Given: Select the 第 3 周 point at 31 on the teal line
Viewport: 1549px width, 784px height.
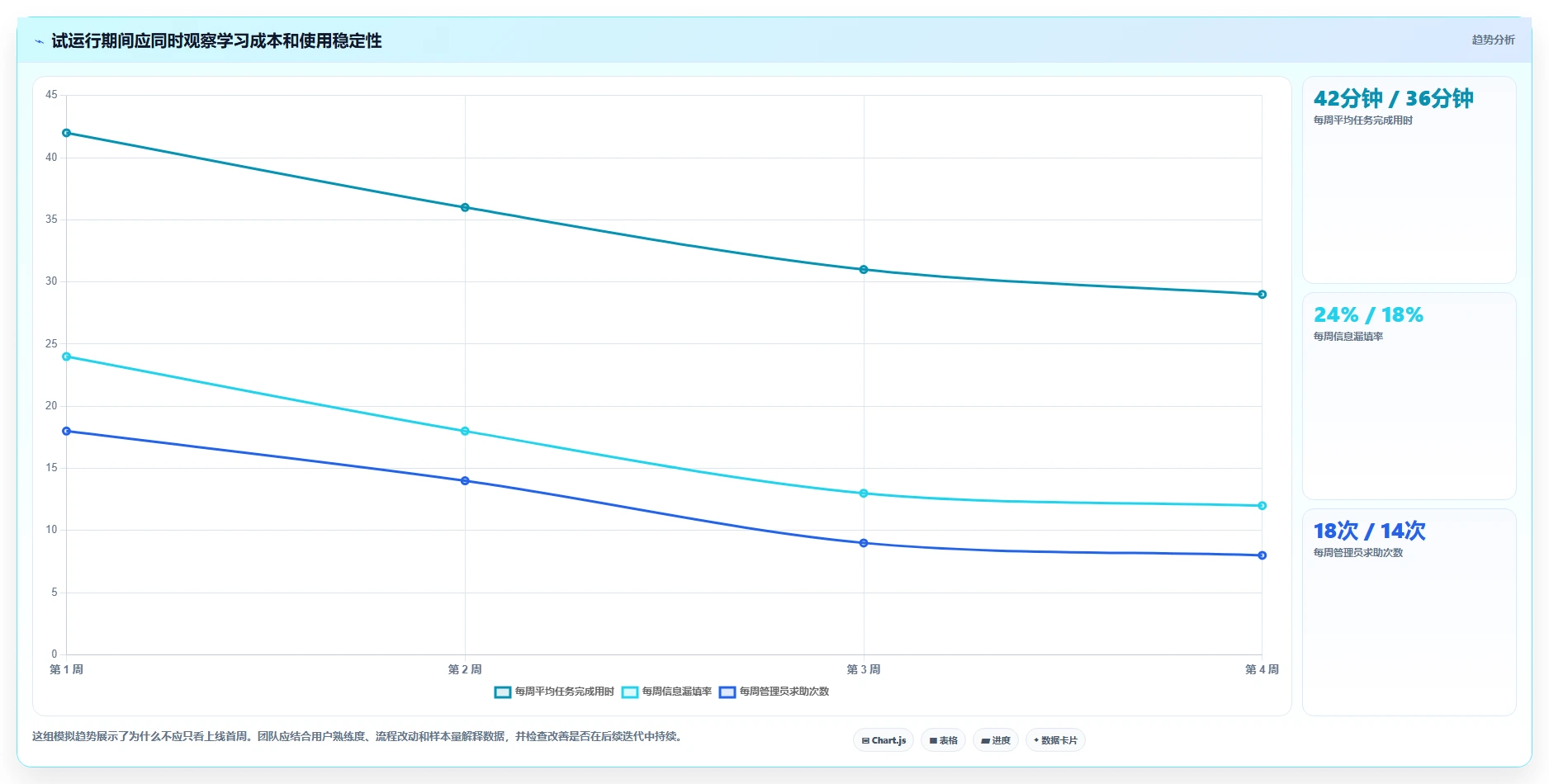Looking at the screenshot, I should (x=864, y=270).
